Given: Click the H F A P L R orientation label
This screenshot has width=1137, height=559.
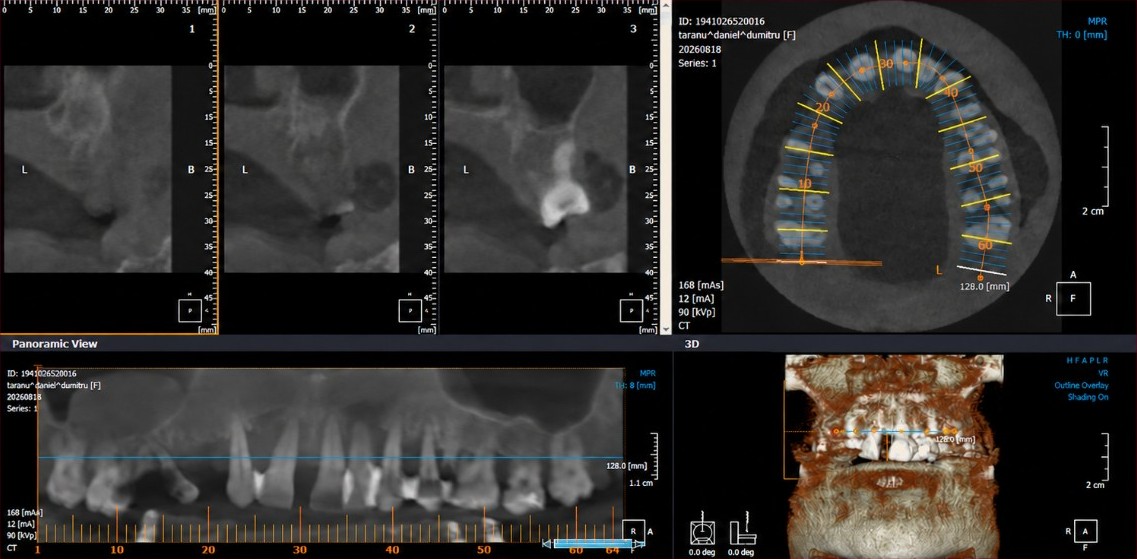Looking at the screenshot, I should point(1087,361).
